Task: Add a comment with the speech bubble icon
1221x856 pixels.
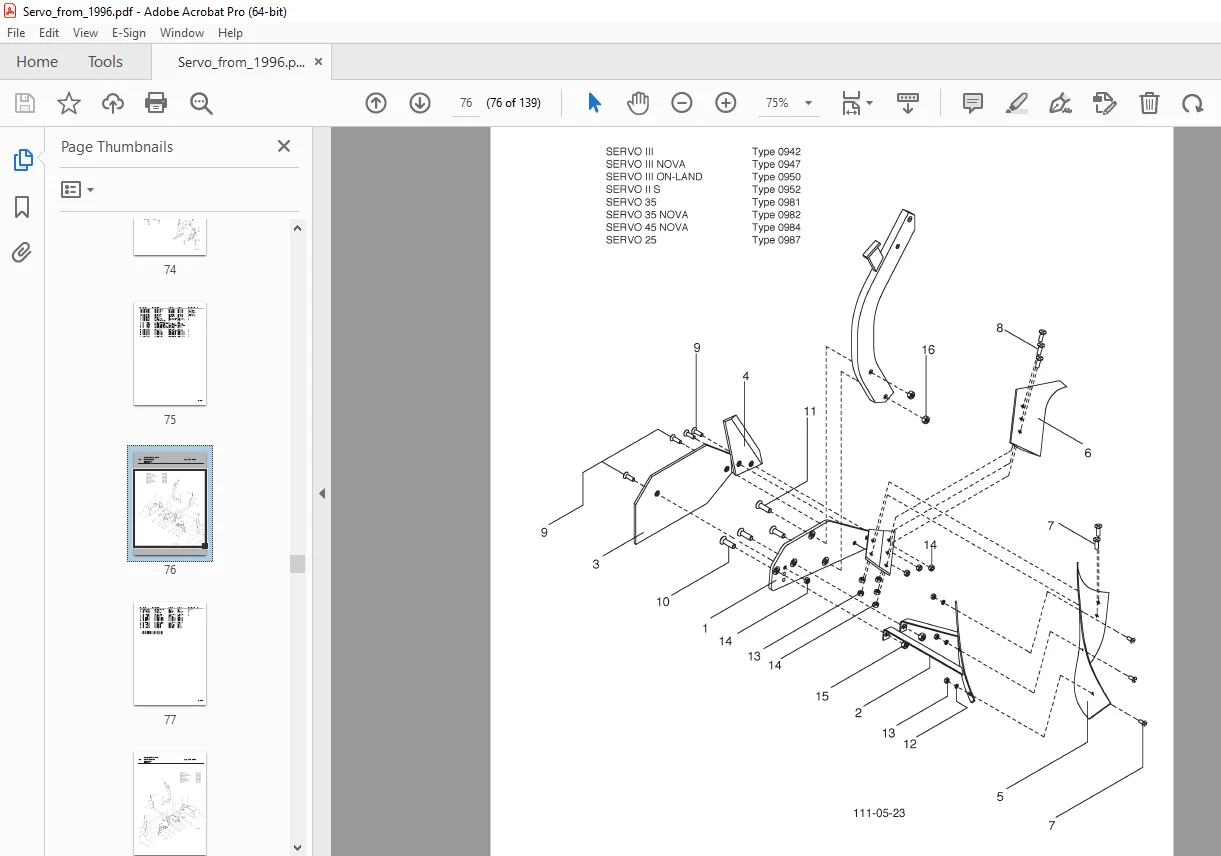Action: [973, 103]
